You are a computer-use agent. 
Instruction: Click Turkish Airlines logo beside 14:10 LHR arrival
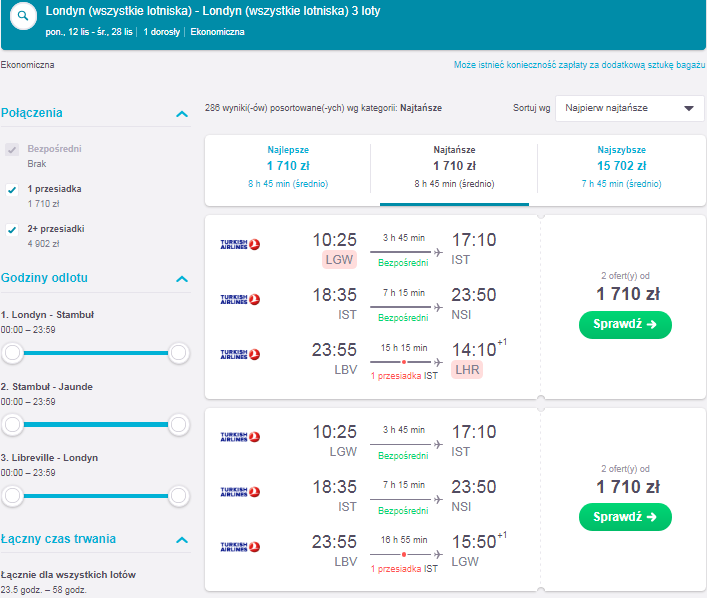click(x=240, y=354)
